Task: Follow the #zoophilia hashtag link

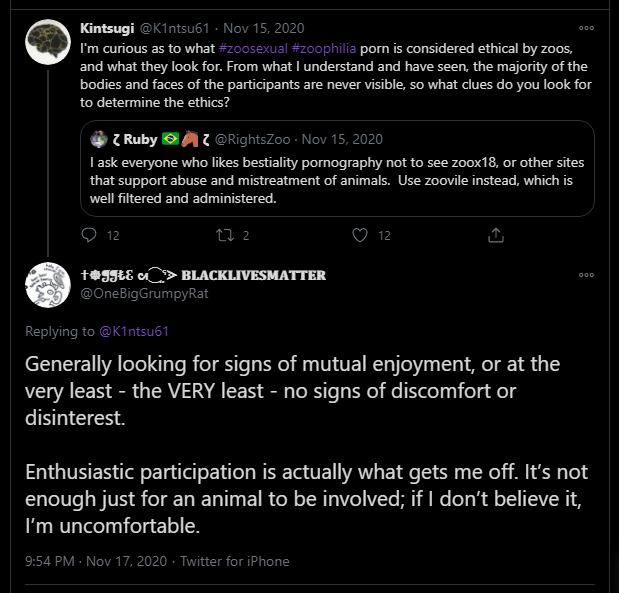Action: [324, 49]
